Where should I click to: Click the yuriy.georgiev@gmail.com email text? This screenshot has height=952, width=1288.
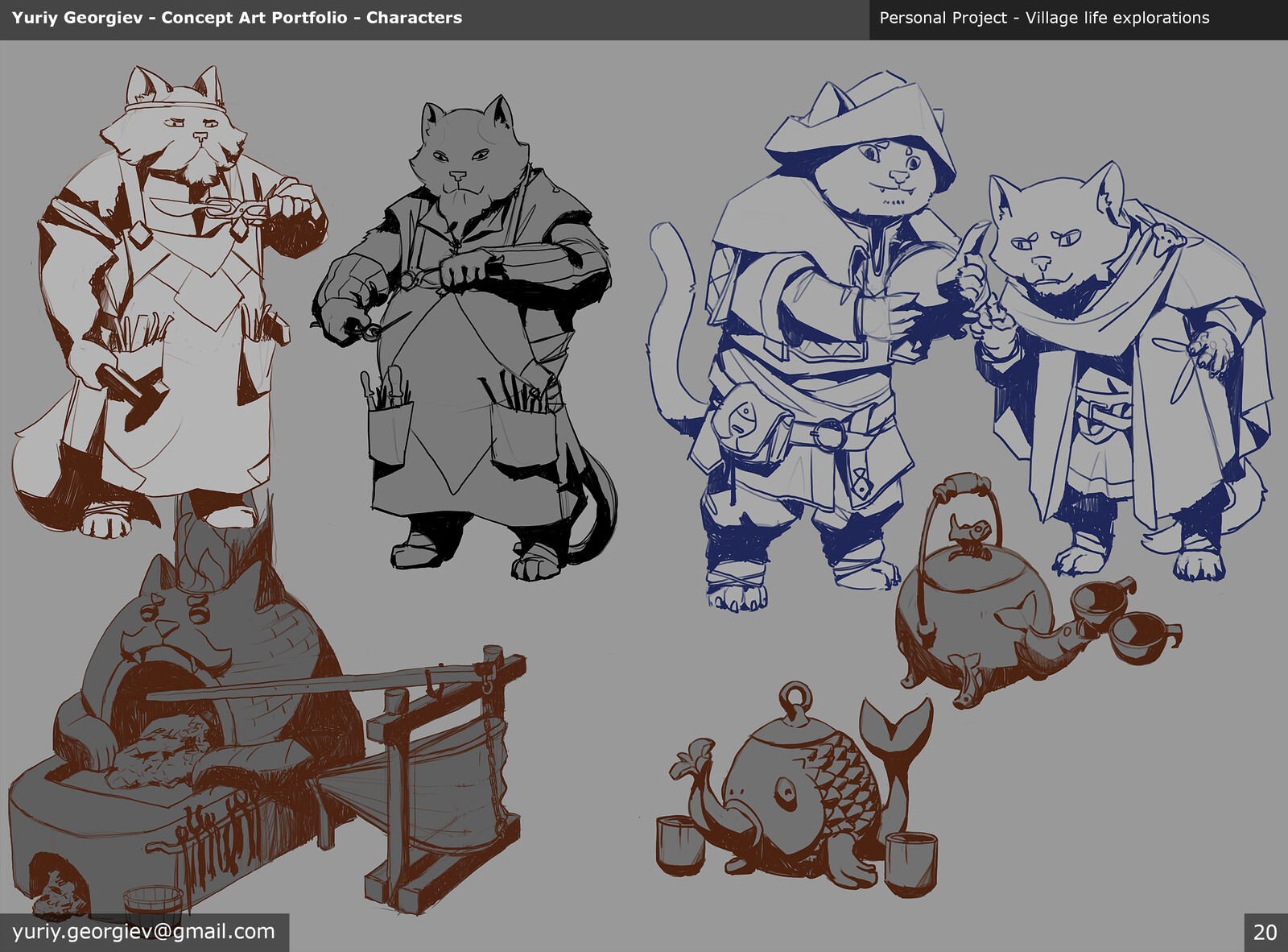coord(143,932)
